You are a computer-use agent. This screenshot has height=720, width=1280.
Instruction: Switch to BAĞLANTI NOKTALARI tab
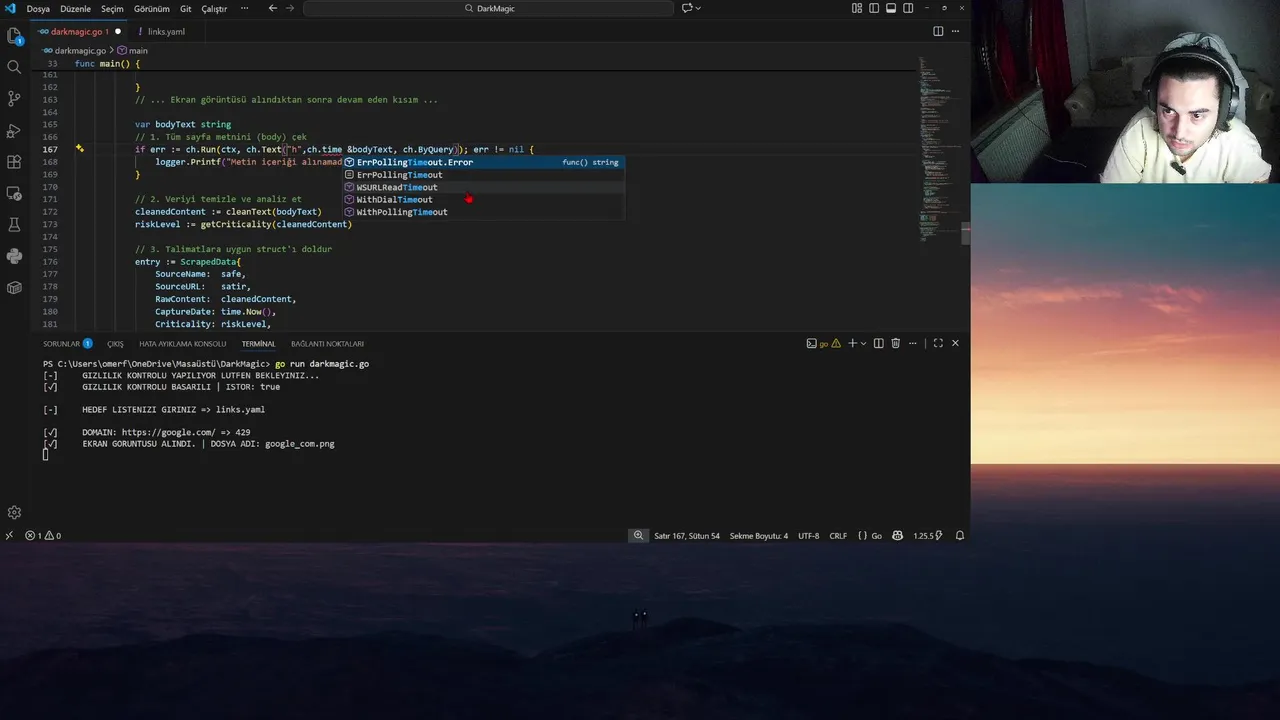(x=327, y=343)
